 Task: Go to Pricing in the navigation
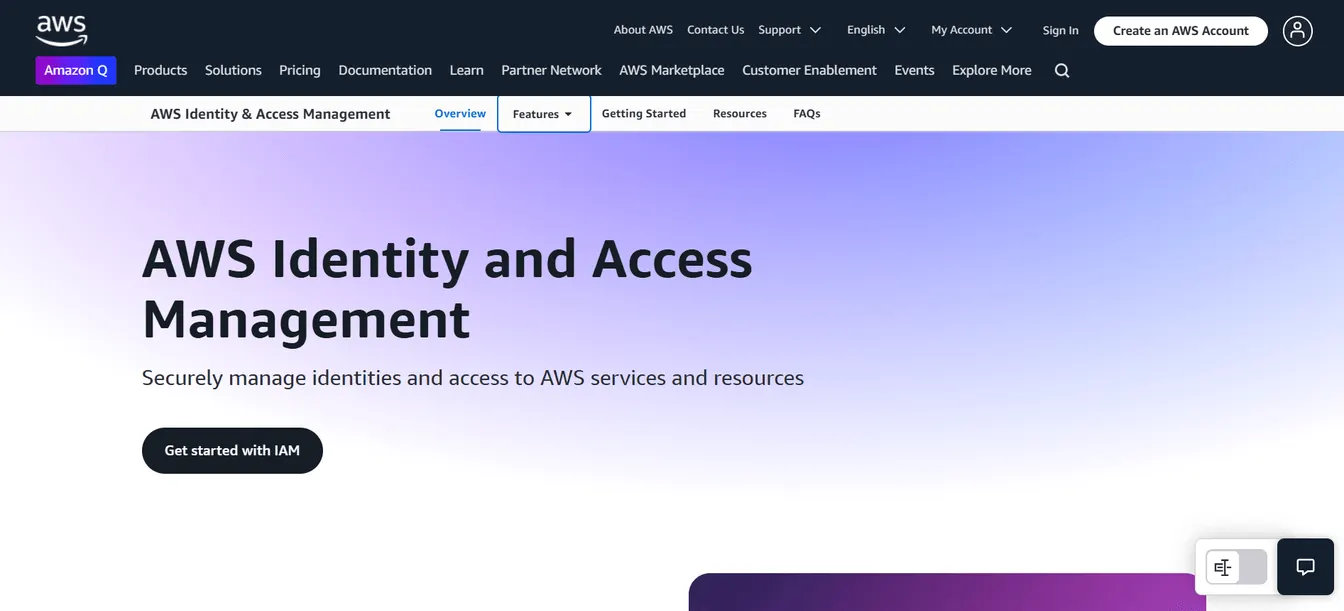300,70
